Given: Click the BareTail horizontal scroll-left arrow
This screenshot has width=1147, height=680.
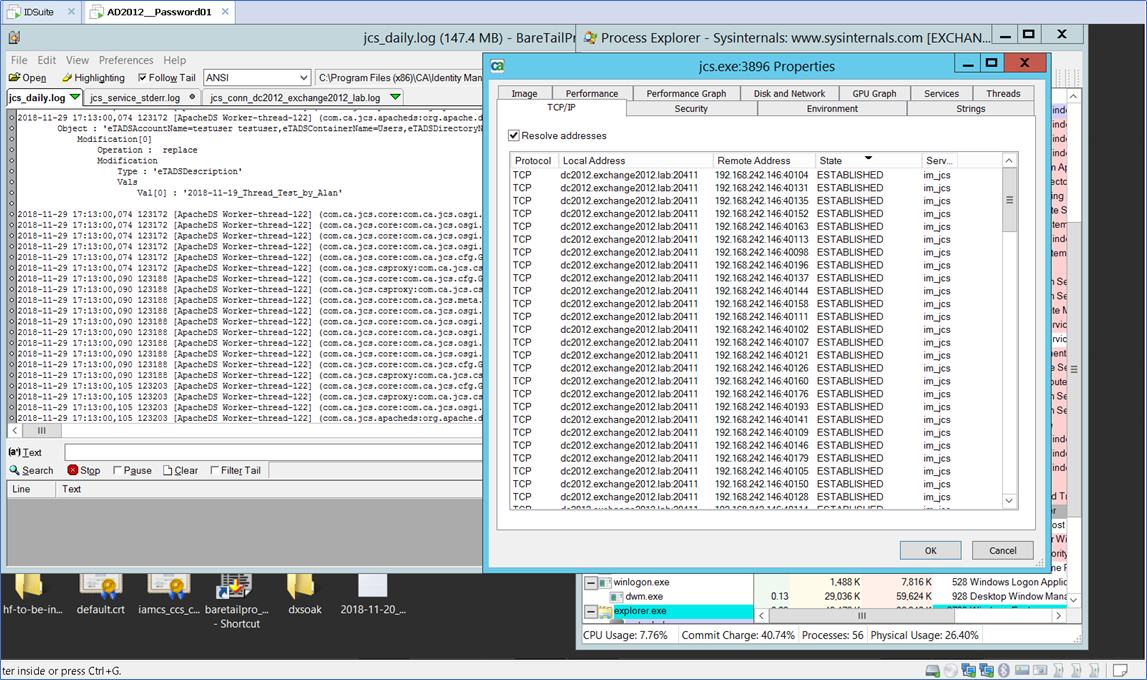Looking at the screenshot, I should coord(15,431).
